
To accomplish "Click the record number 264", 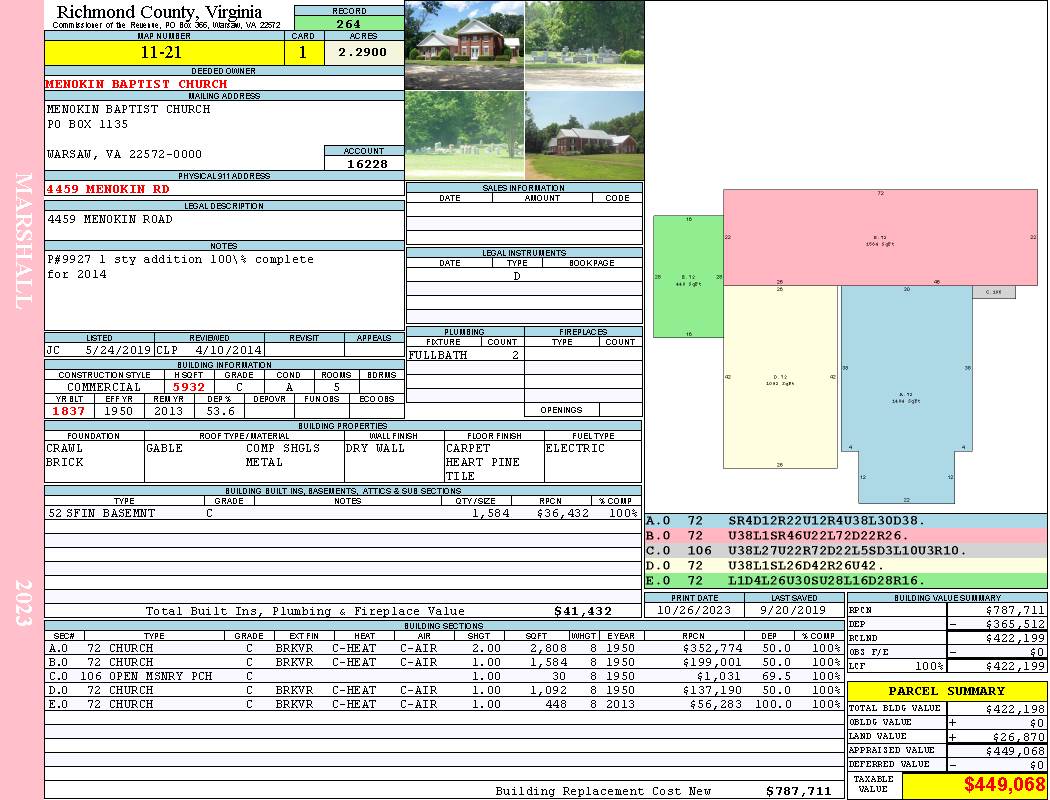I will tap(349, 23).
